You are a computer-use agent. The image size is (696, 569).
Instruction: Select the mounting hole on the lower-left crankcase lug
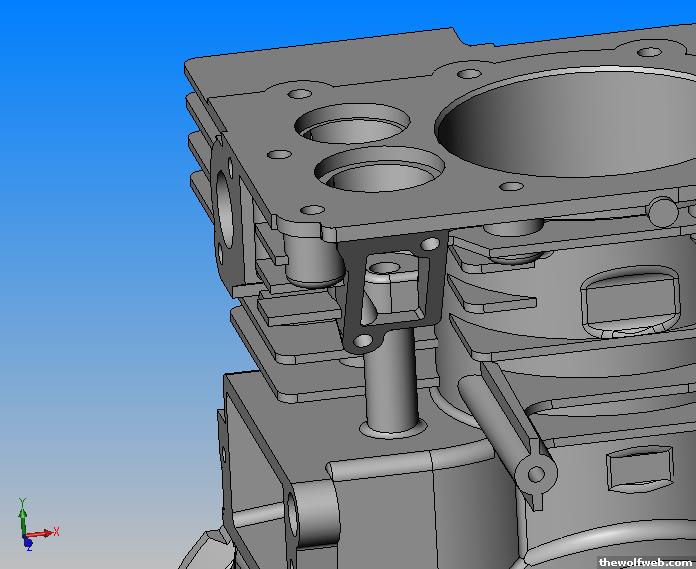coord(295,516)
